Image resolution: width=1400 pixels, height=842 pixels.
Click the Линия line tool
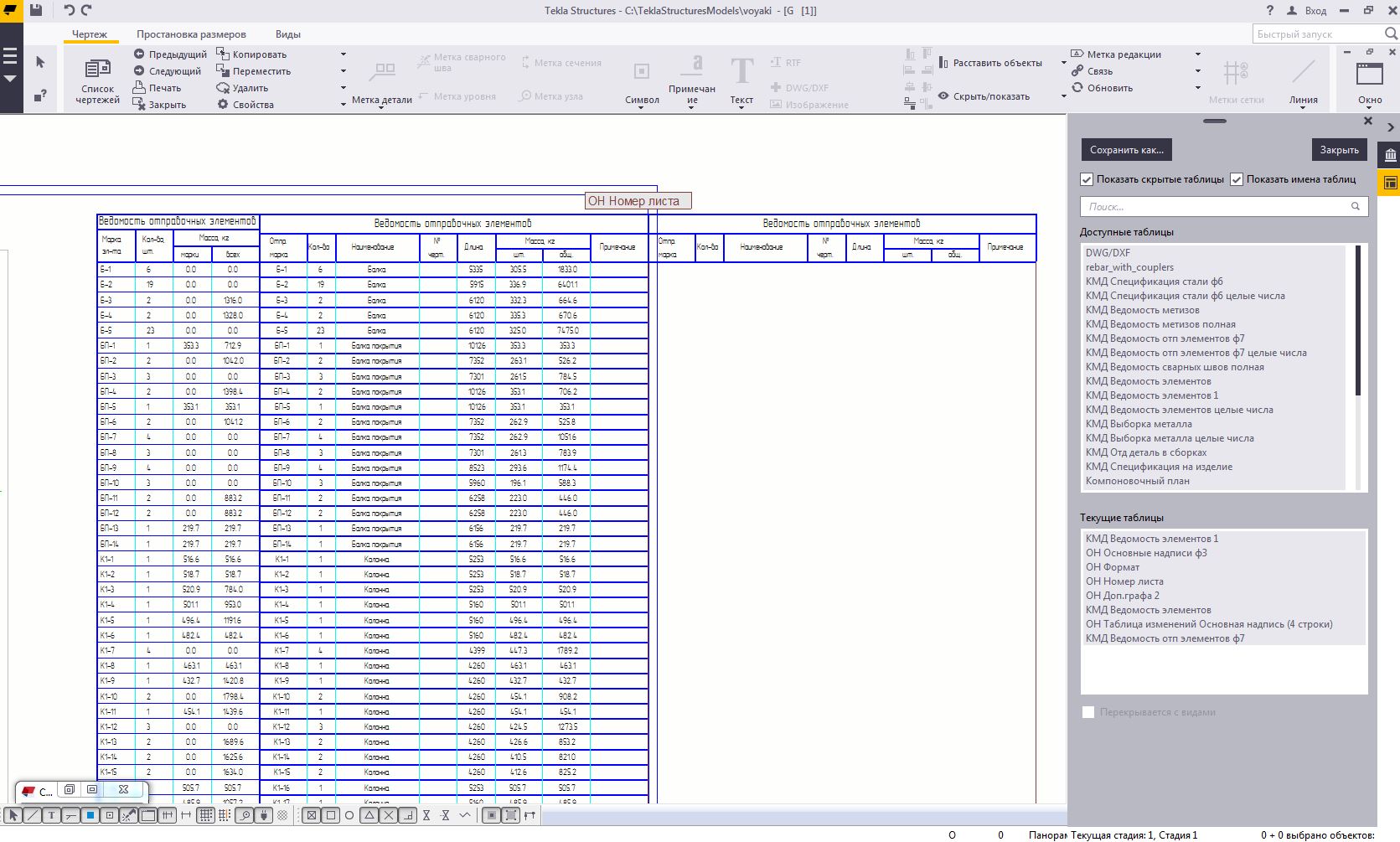tap(1303, 80)
